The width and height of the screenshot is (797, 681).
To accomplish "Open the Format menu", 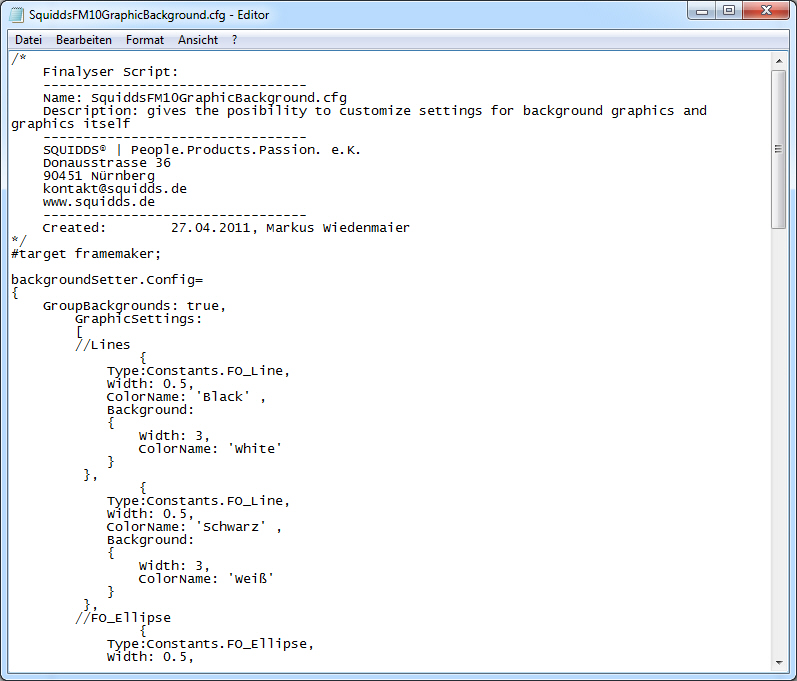I will 145,40.
